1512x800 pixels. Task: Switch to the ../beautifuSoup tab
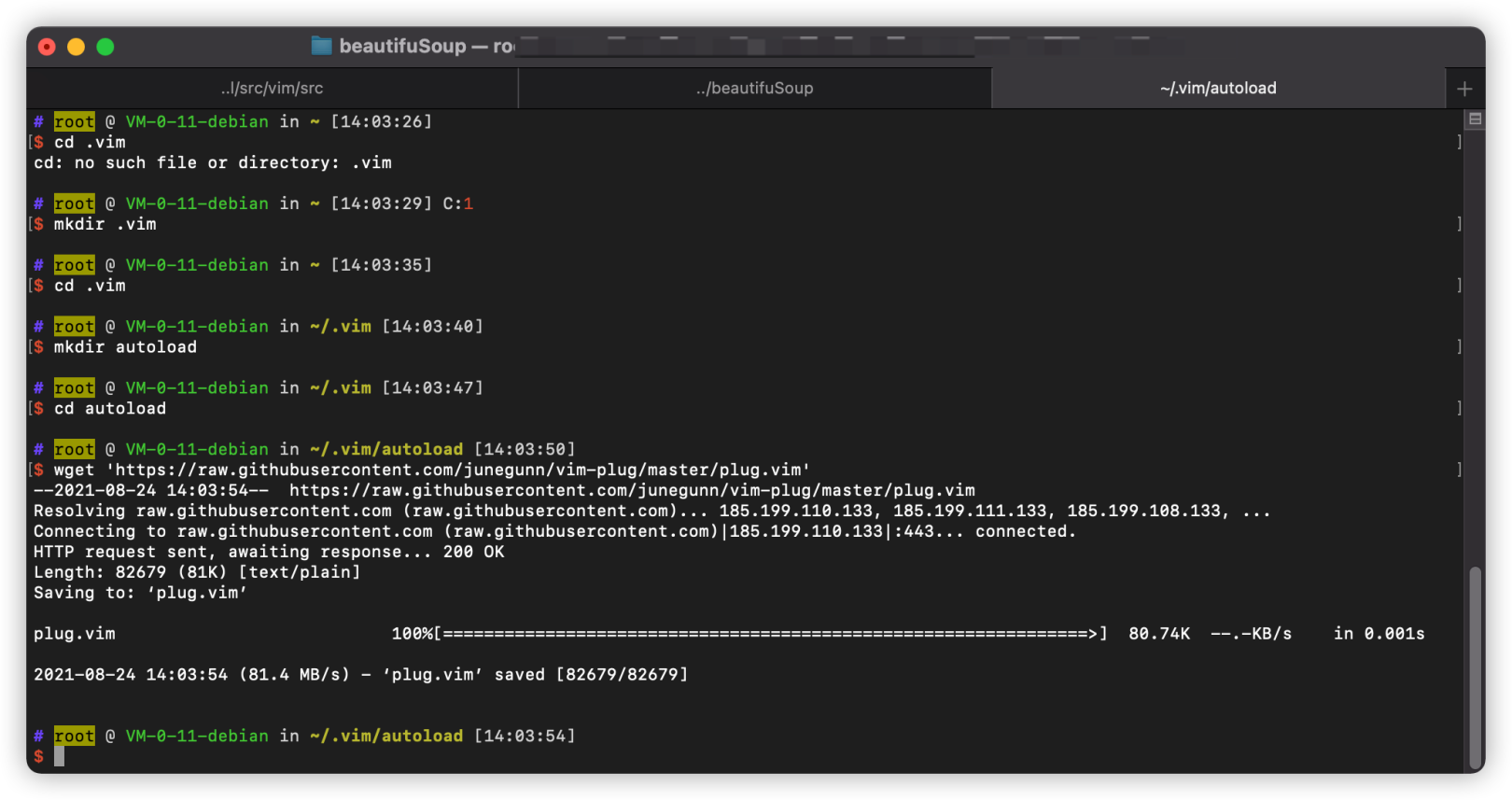[x=754, y=88]
